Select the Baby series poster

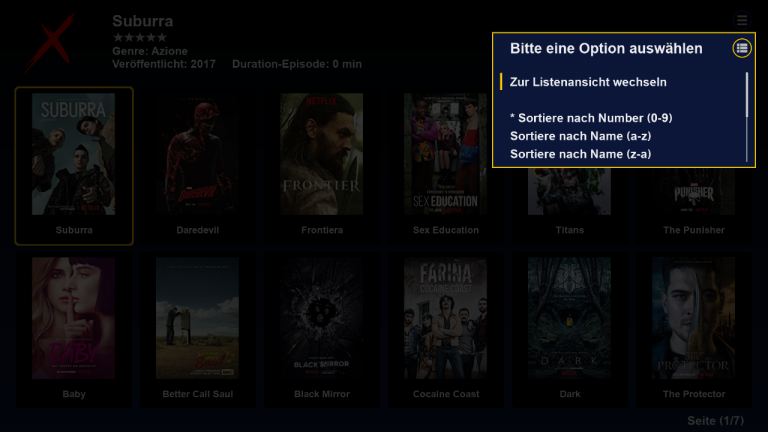73,318
